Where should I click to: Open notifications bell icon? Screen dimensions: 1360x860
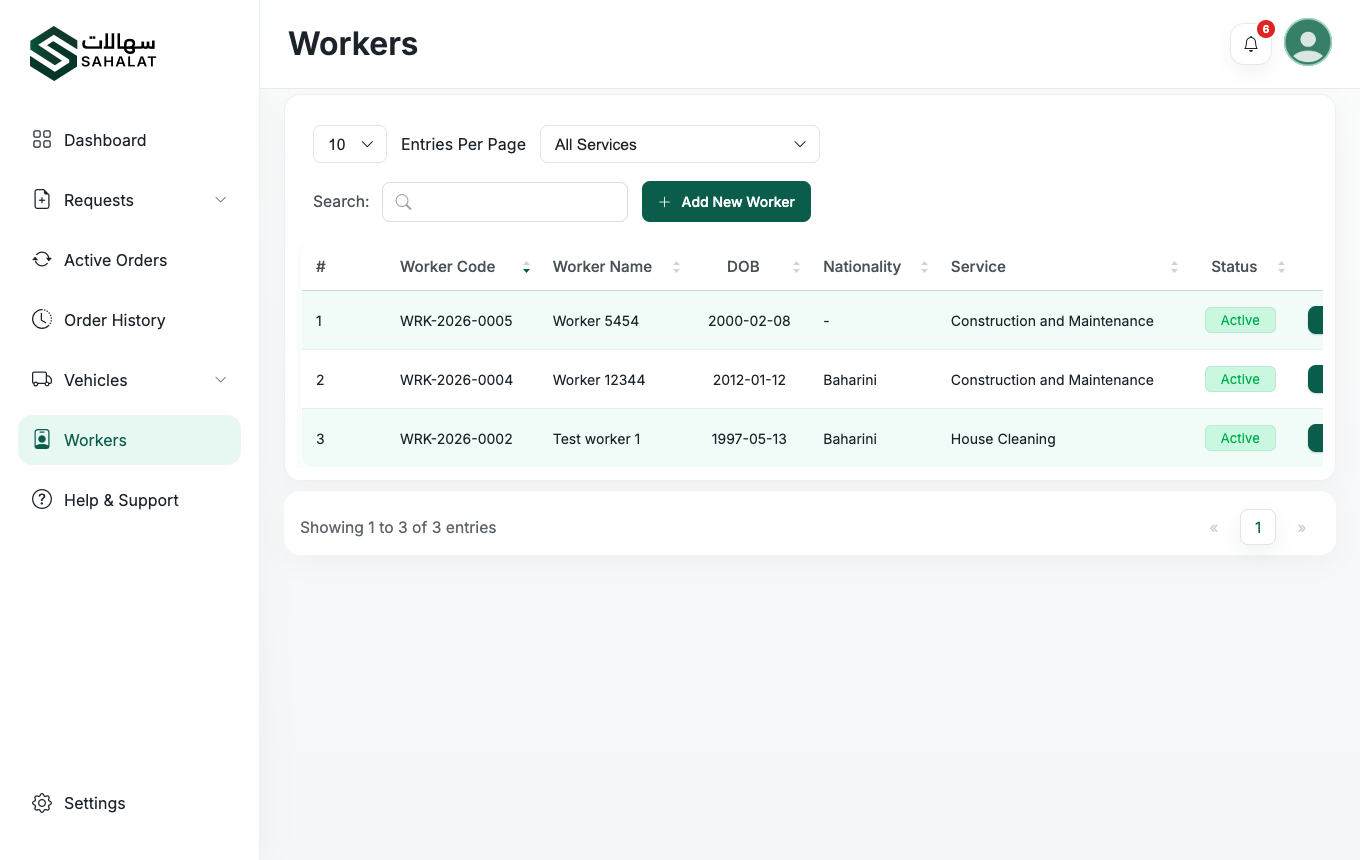coord(1251,44)
